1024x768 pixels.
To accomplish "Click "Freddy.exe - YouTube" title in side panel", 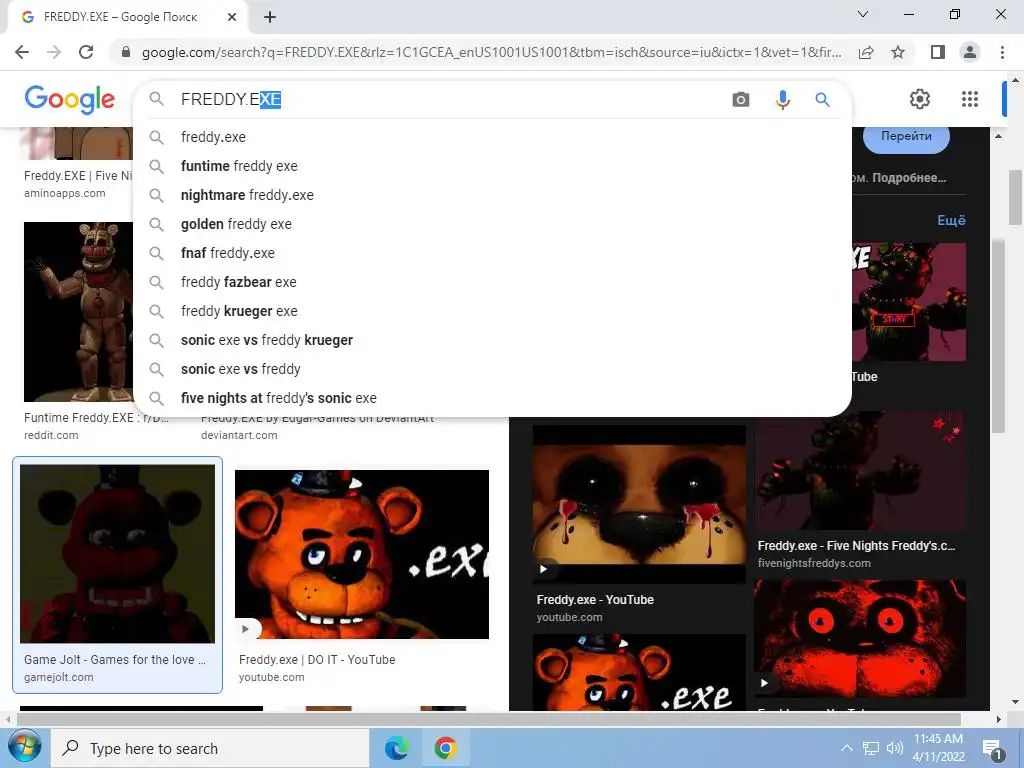I will (595, 600).
